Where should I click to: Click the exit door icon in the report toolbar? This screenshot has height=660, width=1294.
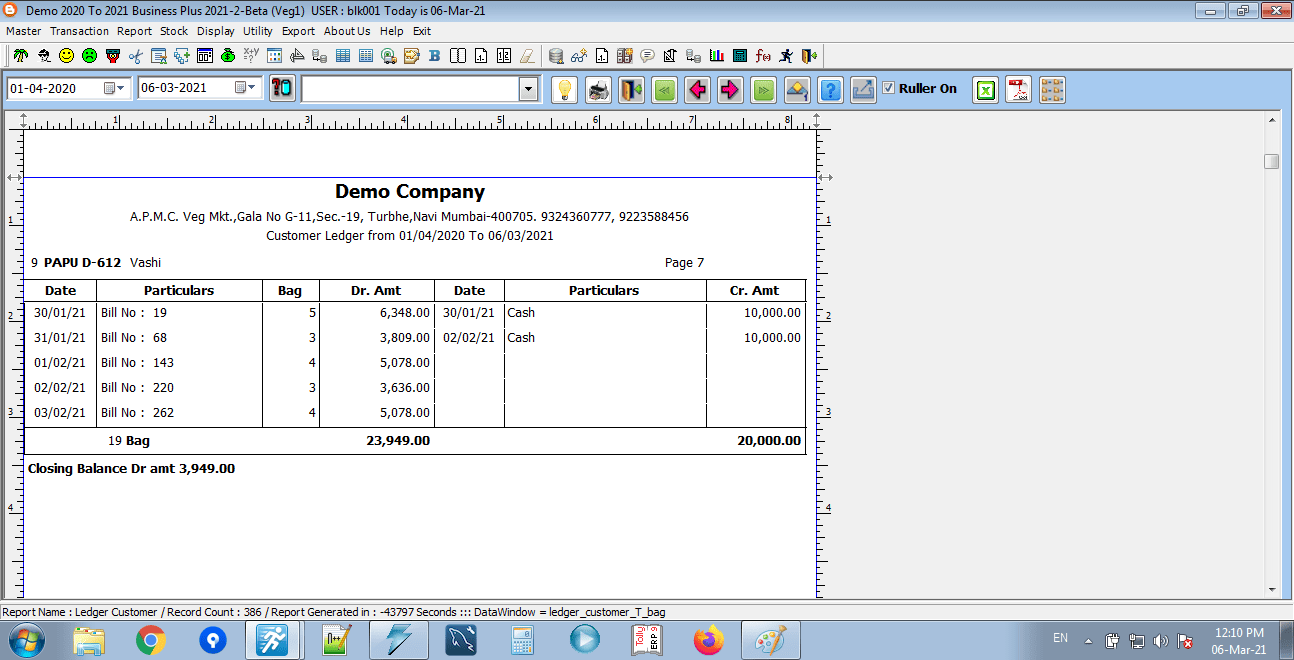(x=631, y=90)
